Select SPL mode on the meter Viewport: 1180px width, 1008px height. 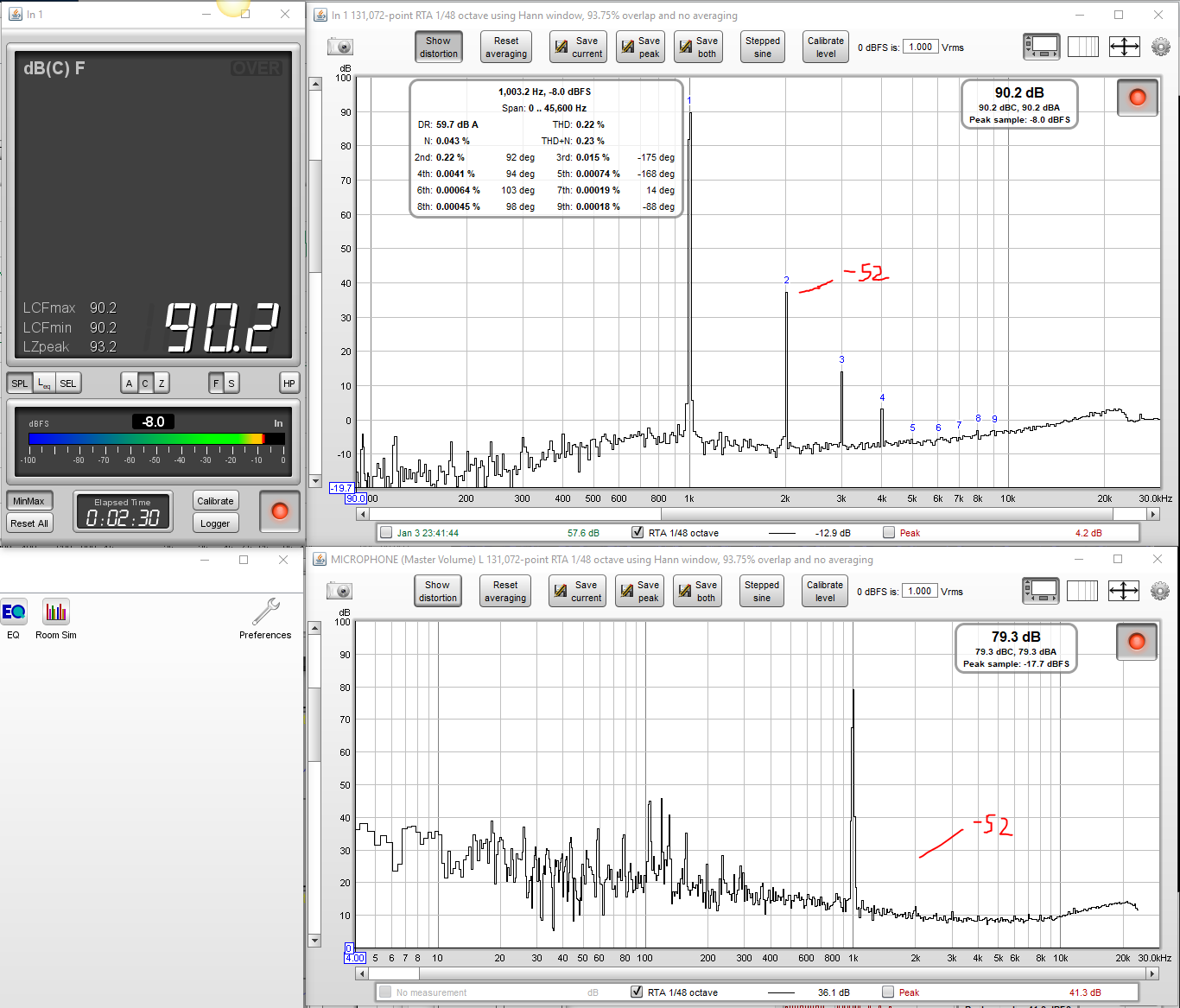pos(20,384)
